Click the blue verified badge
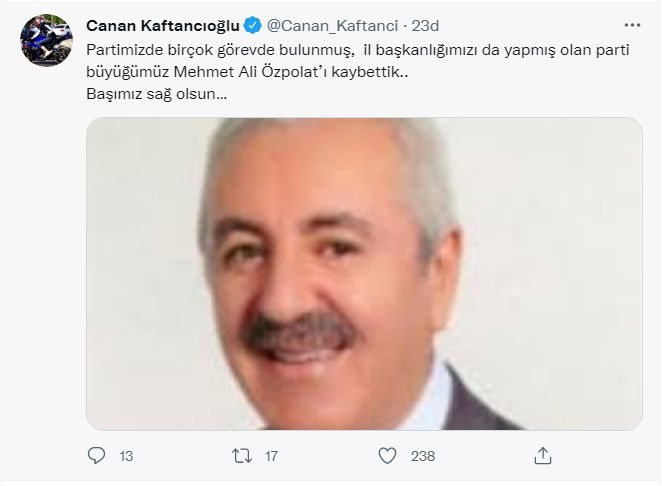Image resolution: width=662 pixels, height=486 pixels. point(253,26)
